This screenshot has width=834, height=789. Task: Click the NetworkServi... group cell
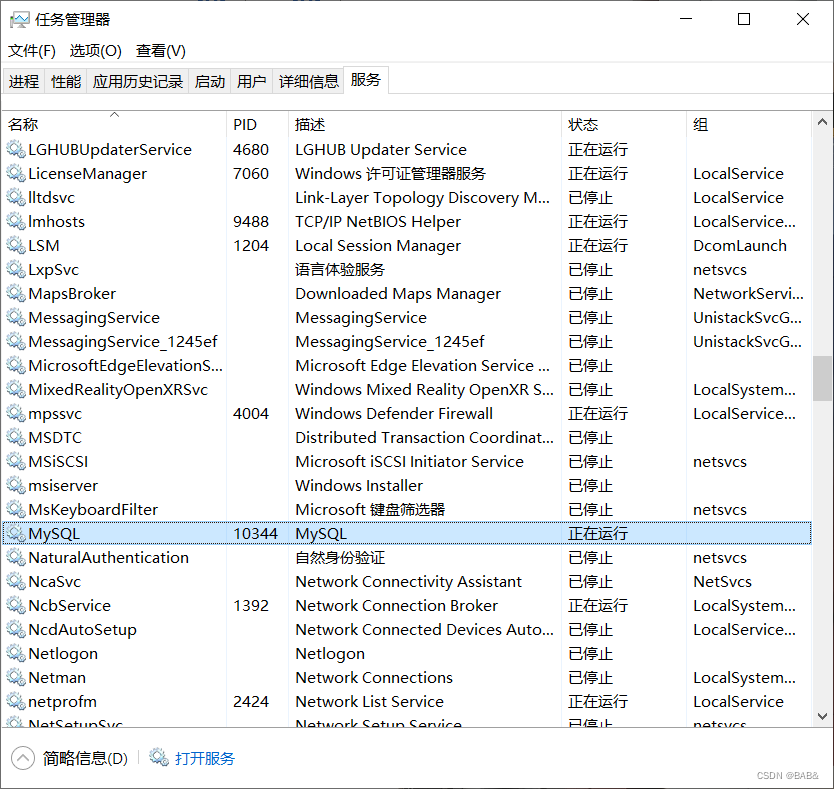coord(748,293)
